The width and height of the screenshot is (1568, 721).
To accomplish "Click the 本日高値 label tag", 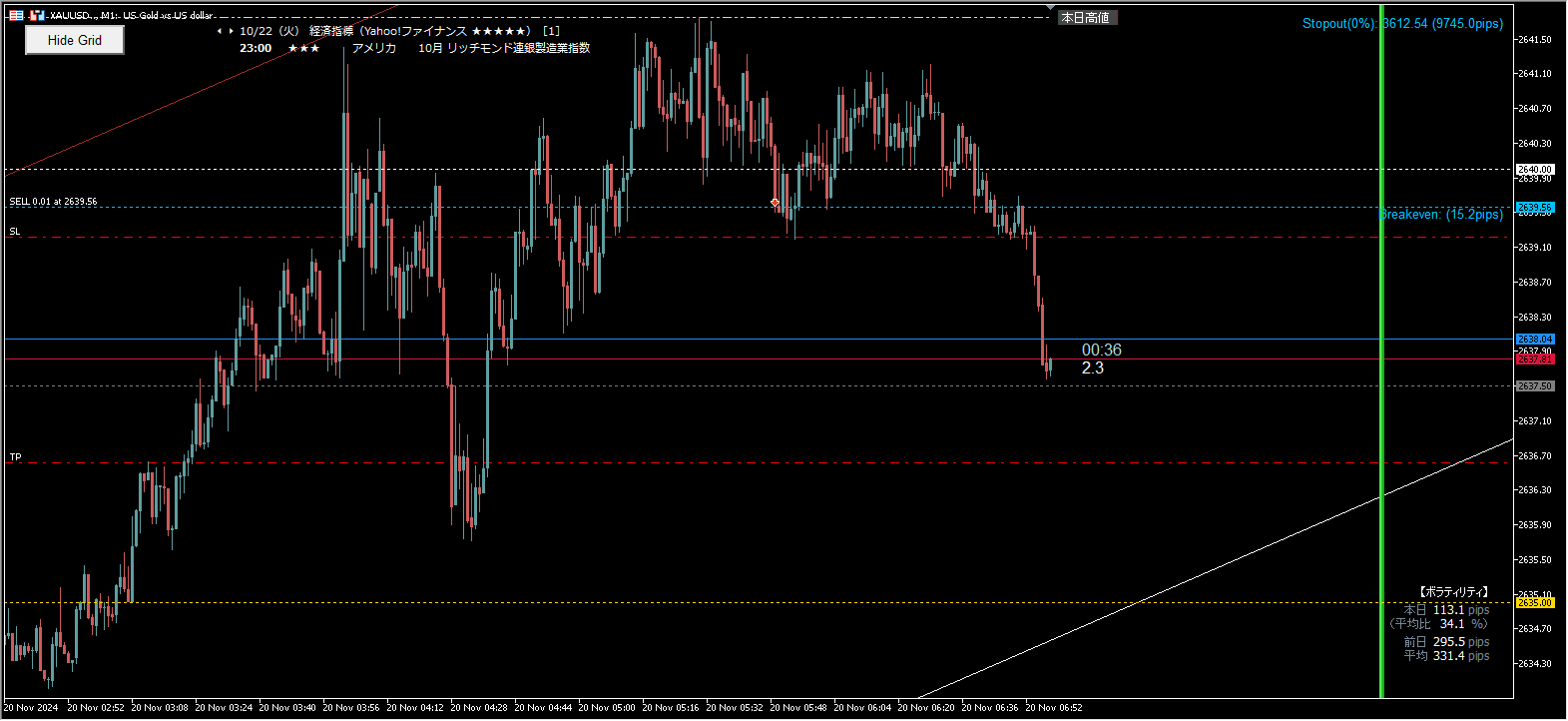I will point(1085,18).
